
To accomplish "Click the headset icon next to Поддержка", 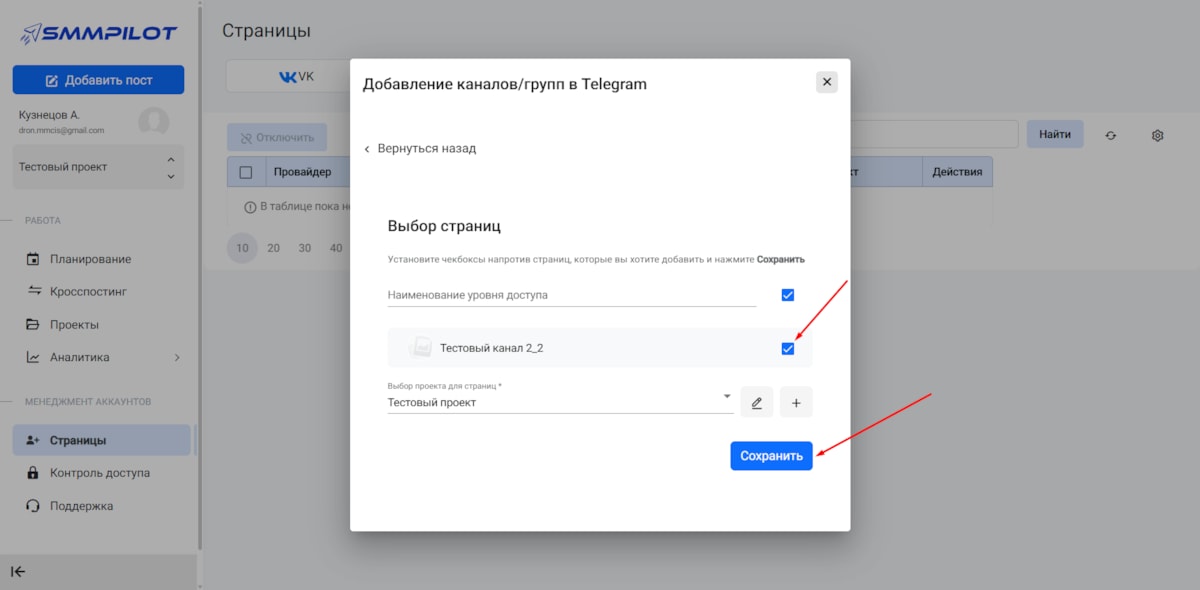I will tap(32, 506).
